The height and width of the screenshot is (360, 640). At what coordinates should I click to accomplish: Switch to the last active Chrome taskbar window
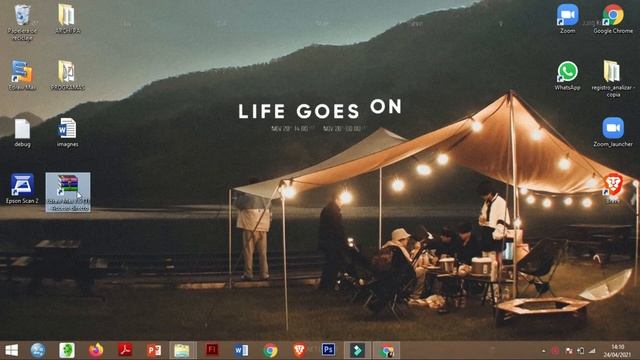pyautogui.click(x=387, y=350)
